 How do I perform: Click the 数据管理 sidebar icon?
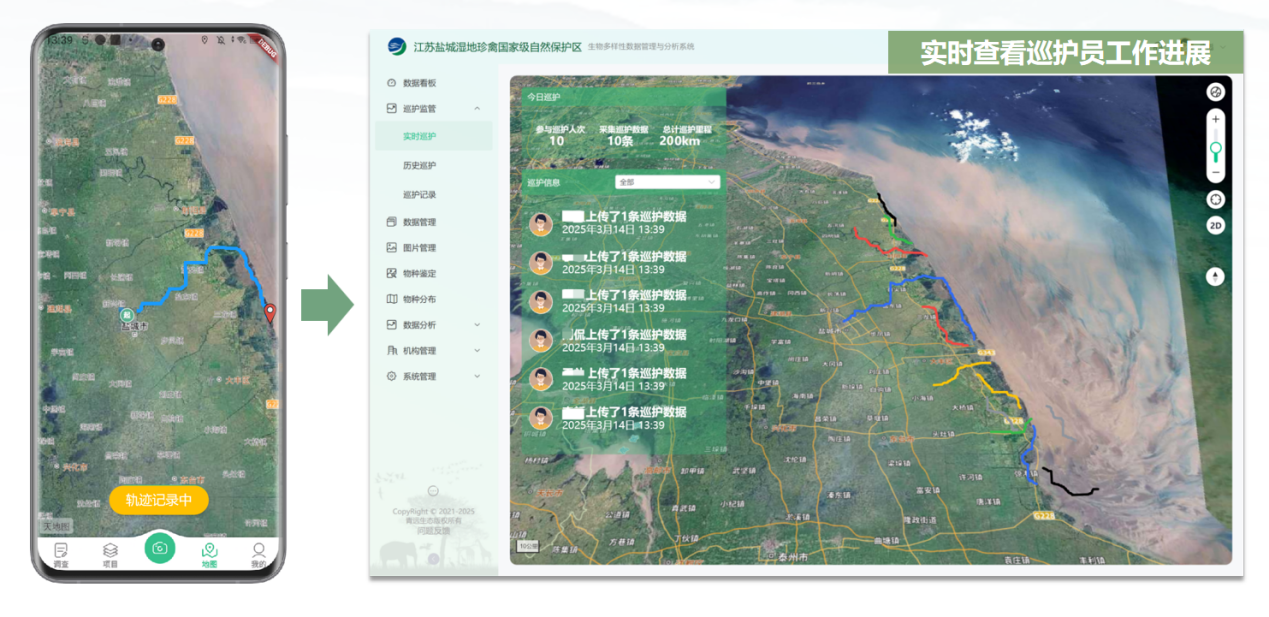pyautogui.click(x=392, y=222)
